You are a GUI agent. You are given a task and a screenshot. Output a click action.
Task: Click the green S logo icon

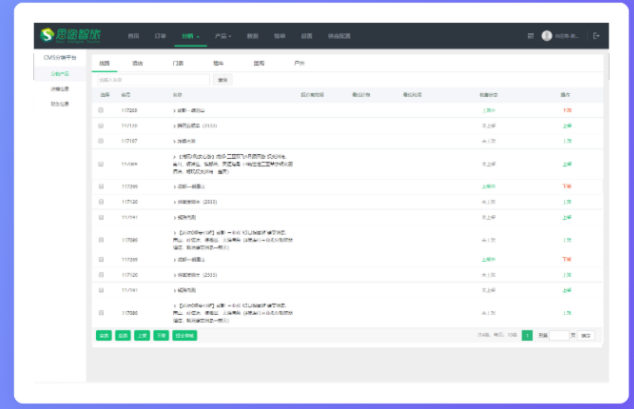(x=47, y=36)
